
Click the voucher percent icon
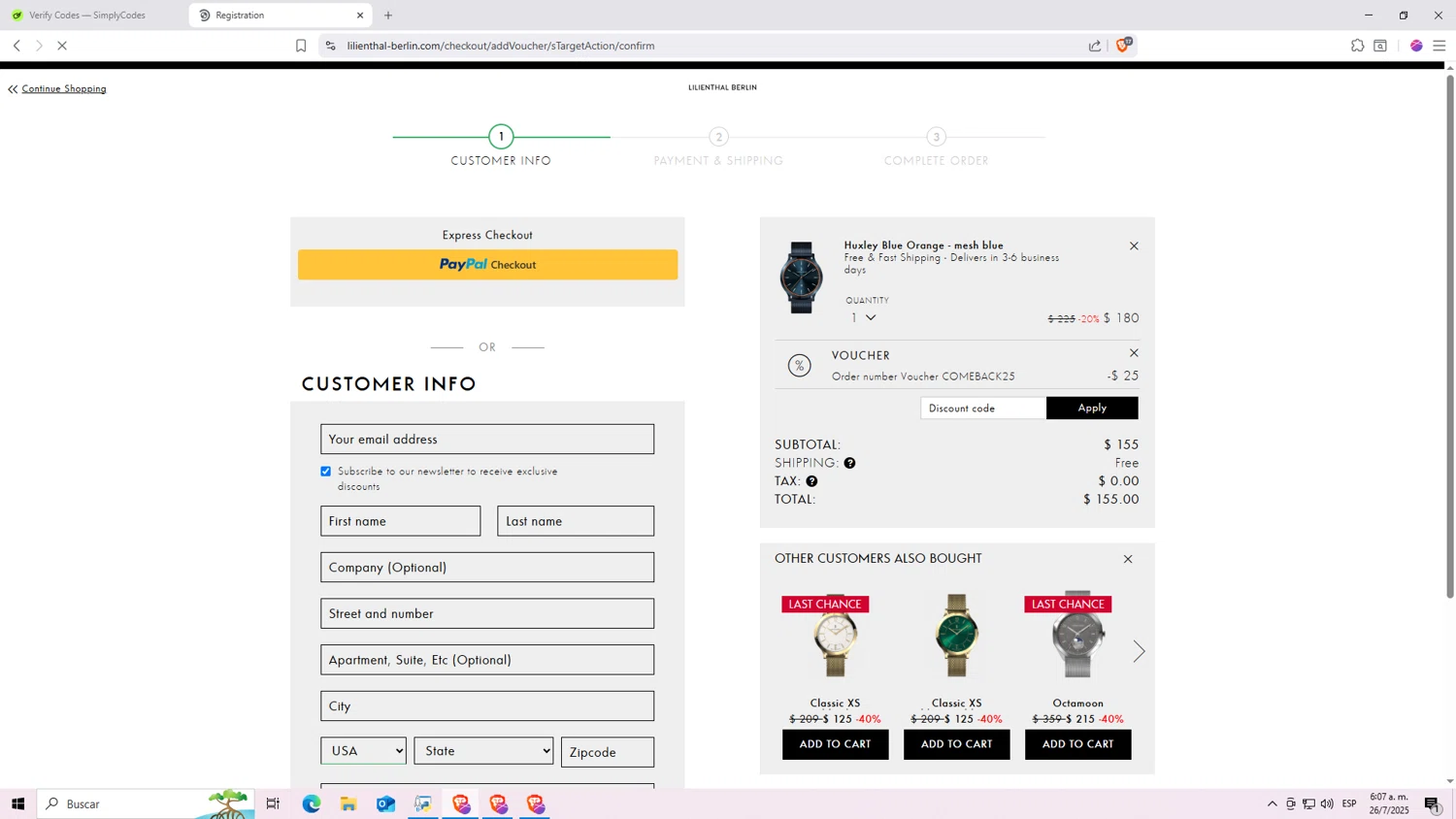pyautogui.click(x=799, y=366)
